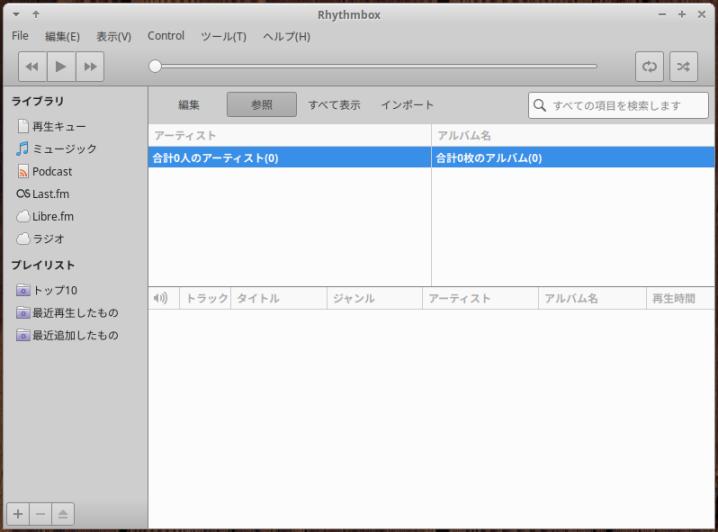Click the previous track button
The width and height of the screenshot is (718, 532).
click(x=33, y=67)
